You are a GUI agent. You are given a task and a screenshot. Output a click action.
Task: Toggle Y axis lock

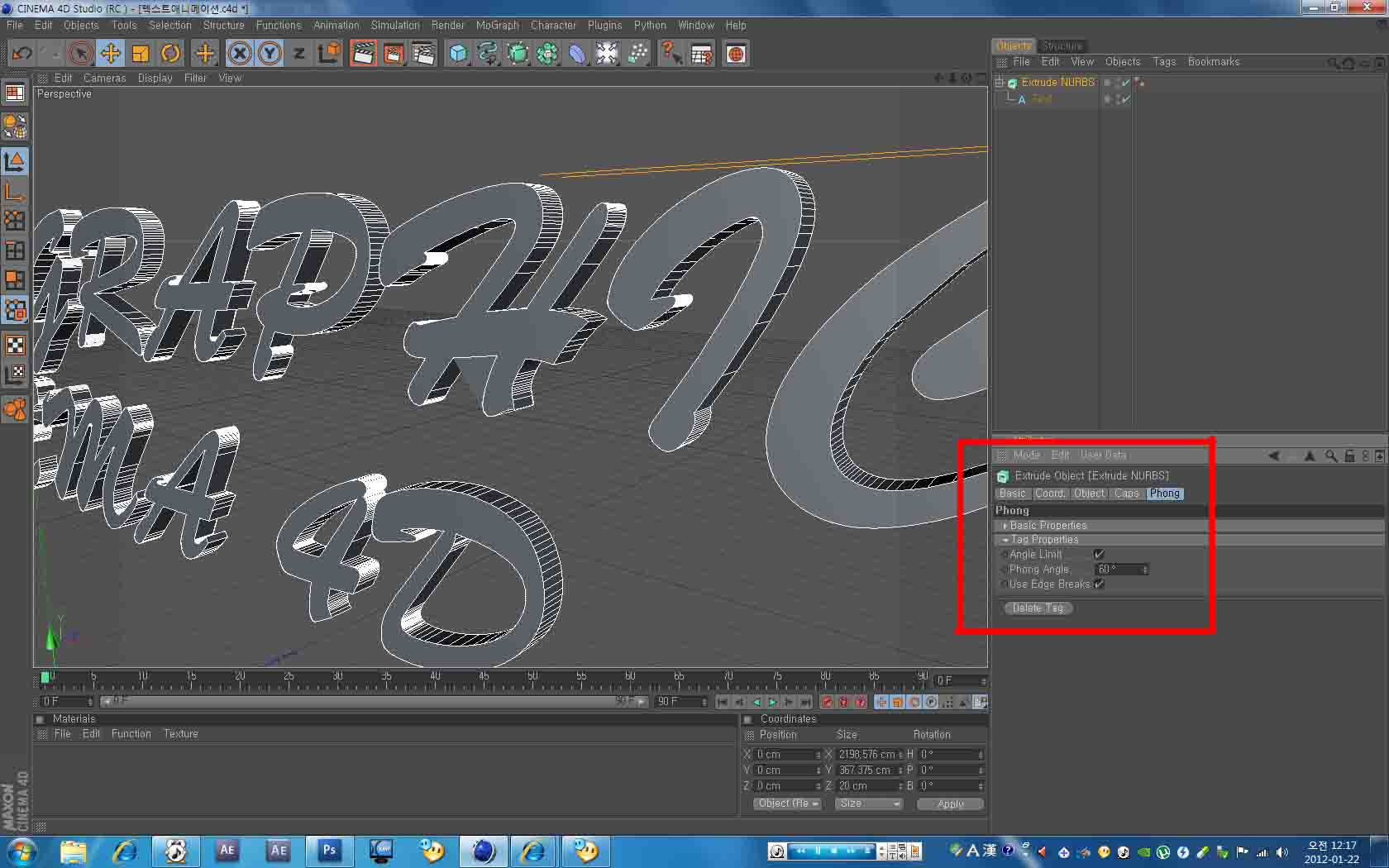270,54
